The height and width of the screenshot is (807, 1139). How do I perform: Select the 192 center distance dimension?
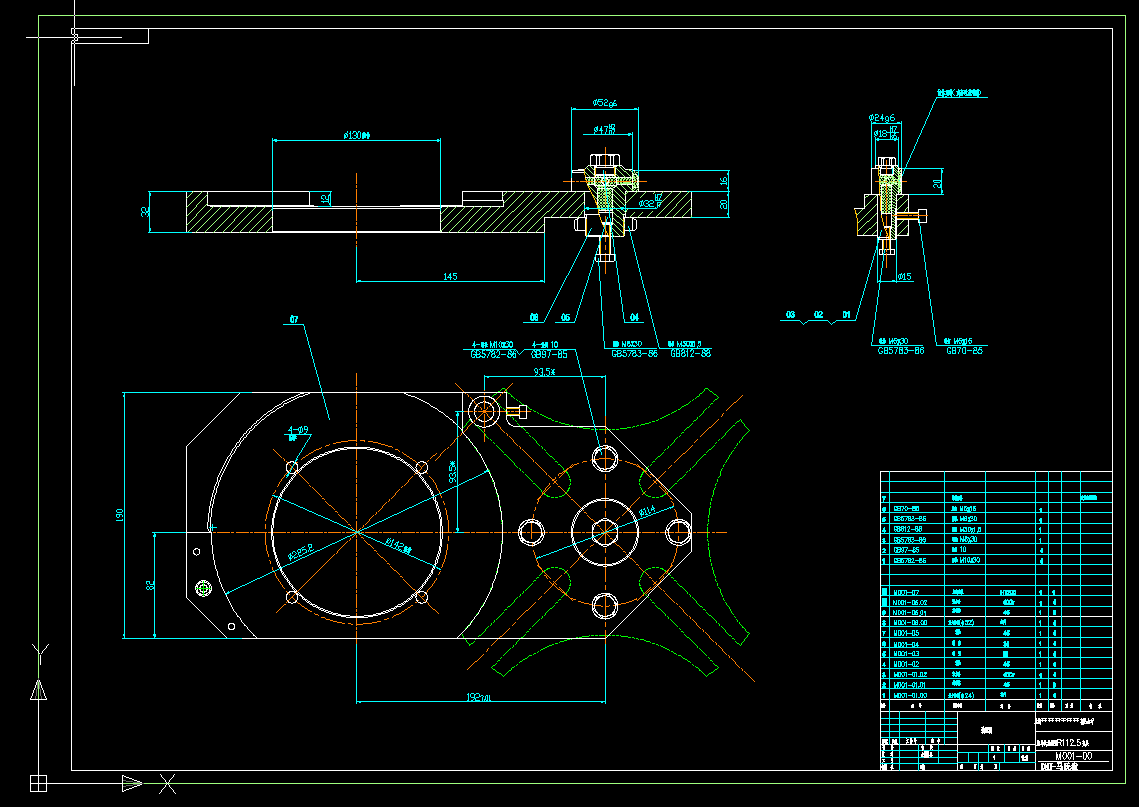pyautogui.click(x=479, y=698)
